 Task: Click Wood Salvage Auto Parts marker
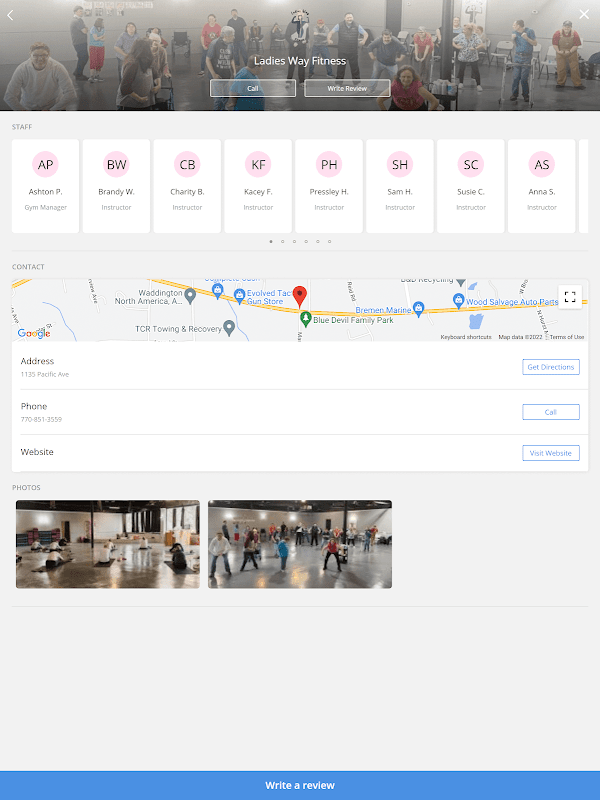458,300
